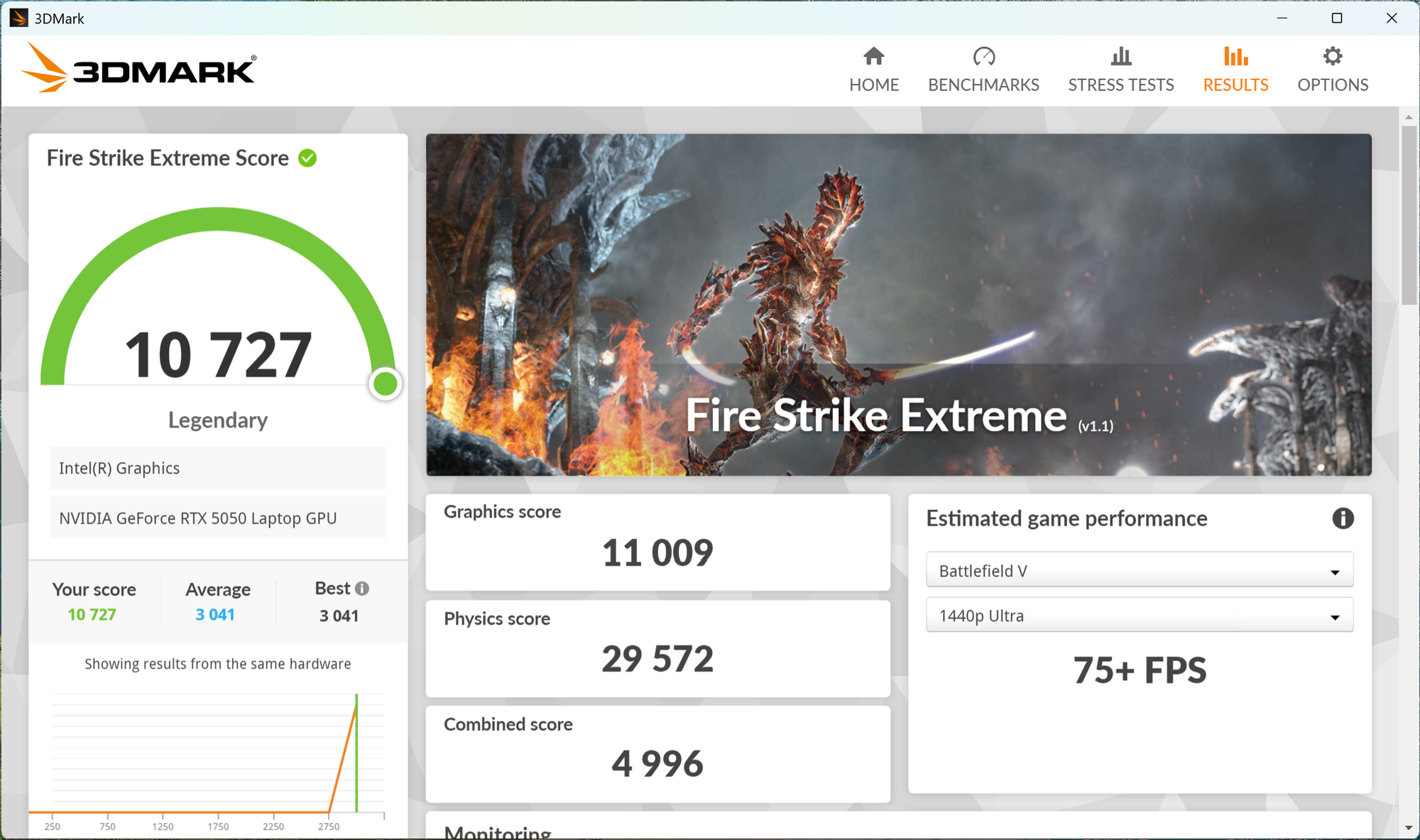Maximize the 3DMark window
The width and height of the screenshot is (1420, 840).
1337,18
